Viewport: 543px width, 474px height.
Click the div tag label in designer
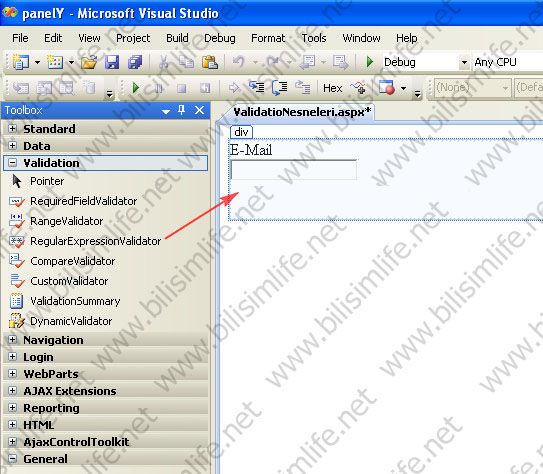241,132
